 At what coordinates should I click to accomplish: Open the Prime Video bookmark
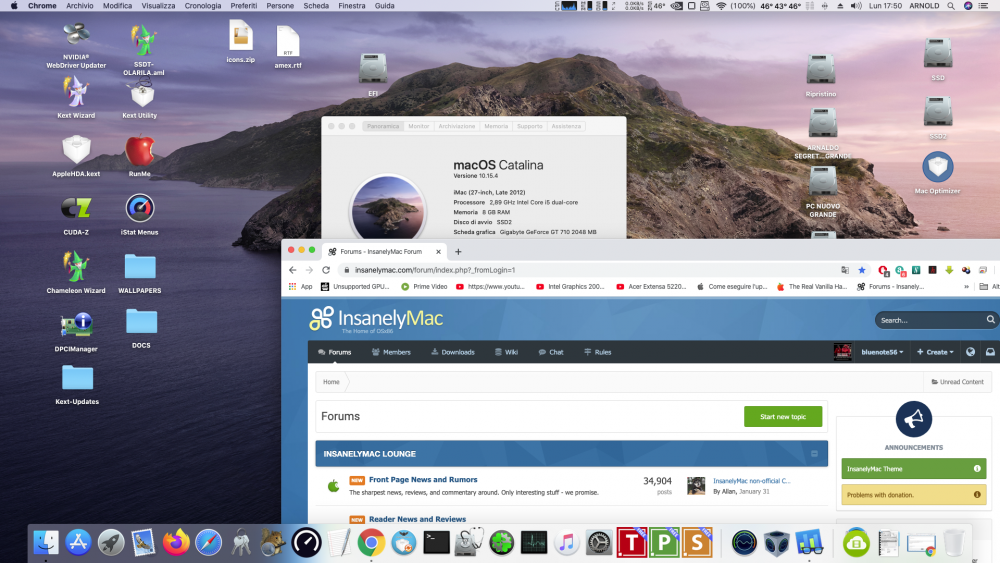424,286
